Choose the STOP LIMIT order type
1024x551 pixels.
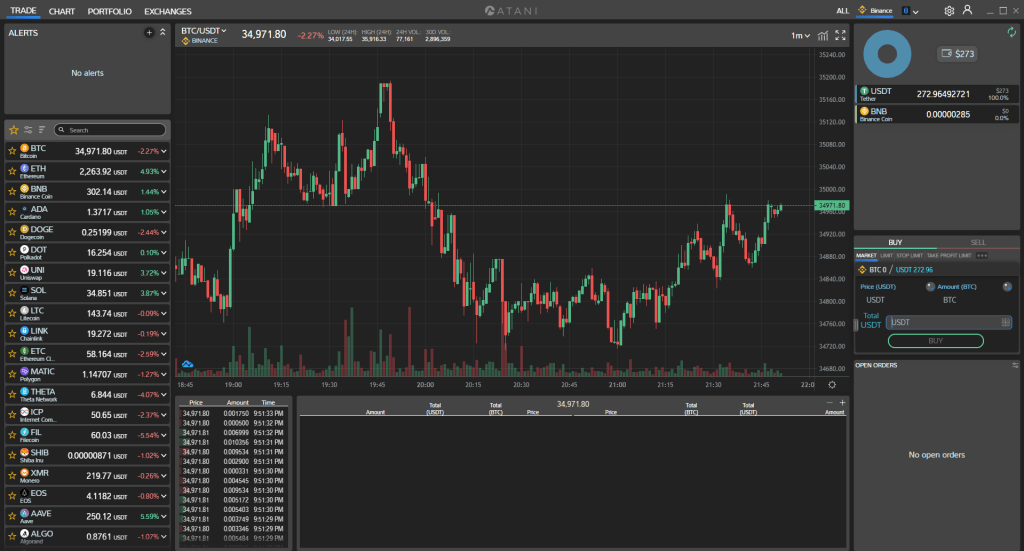tap(909, 255)
